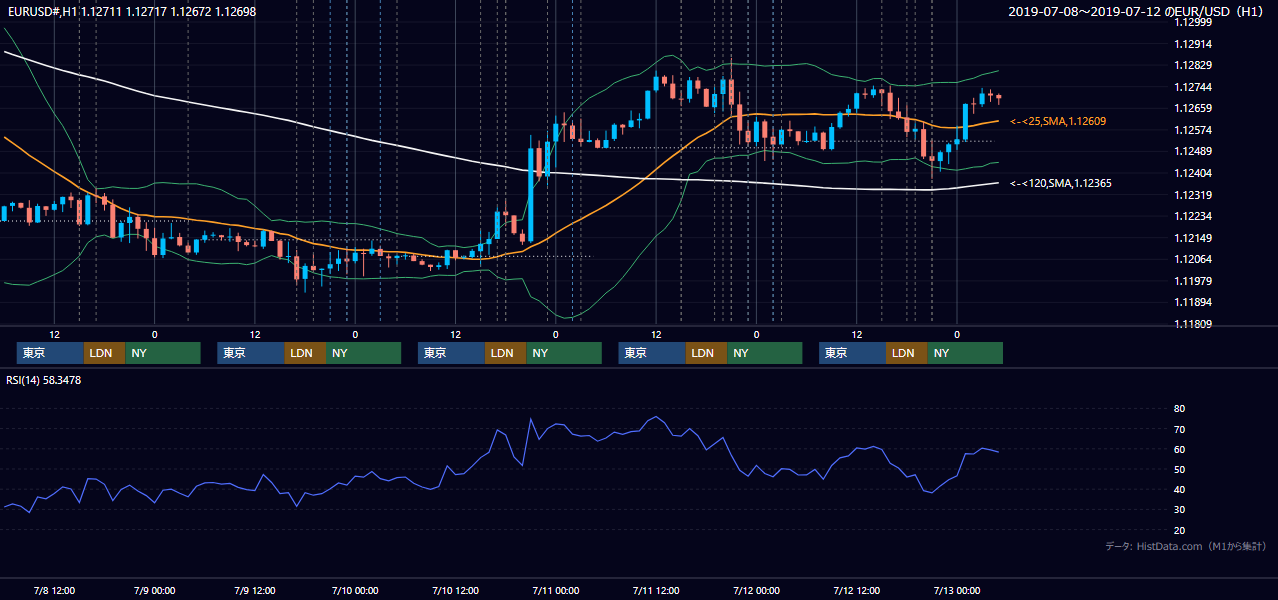Click RSI scale value 70

point(1179,429)
